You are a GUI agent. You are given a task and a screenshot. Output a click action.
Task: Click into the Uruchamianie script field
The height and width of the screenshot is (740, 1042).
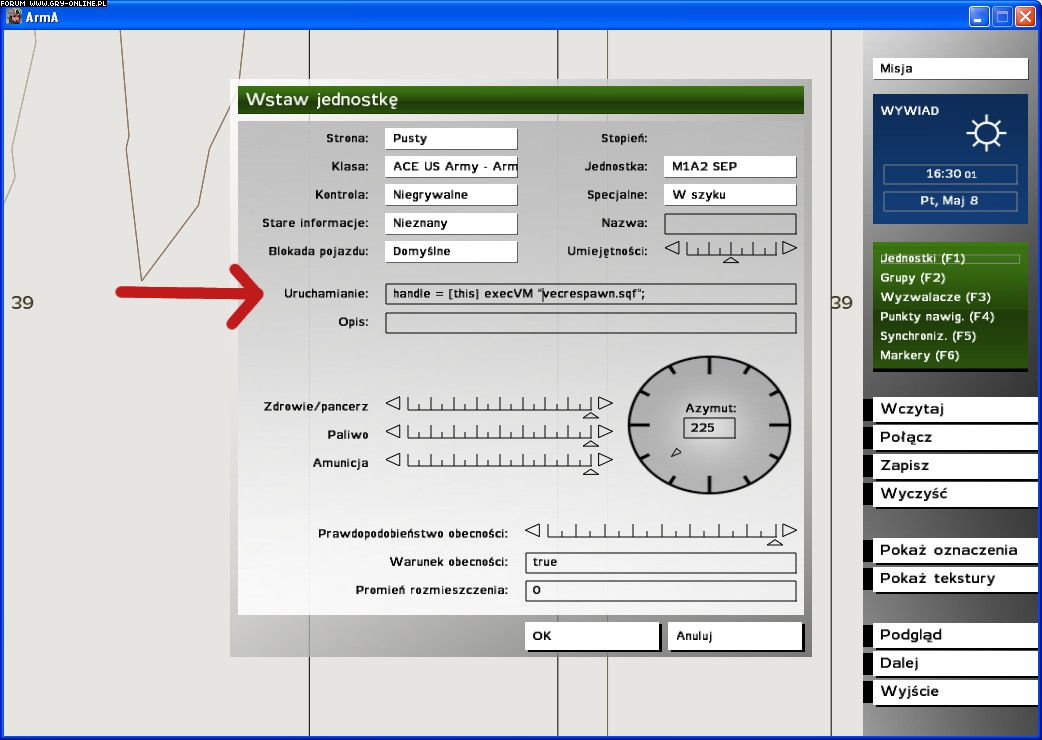pyautogui.click(x=590, y=294)
